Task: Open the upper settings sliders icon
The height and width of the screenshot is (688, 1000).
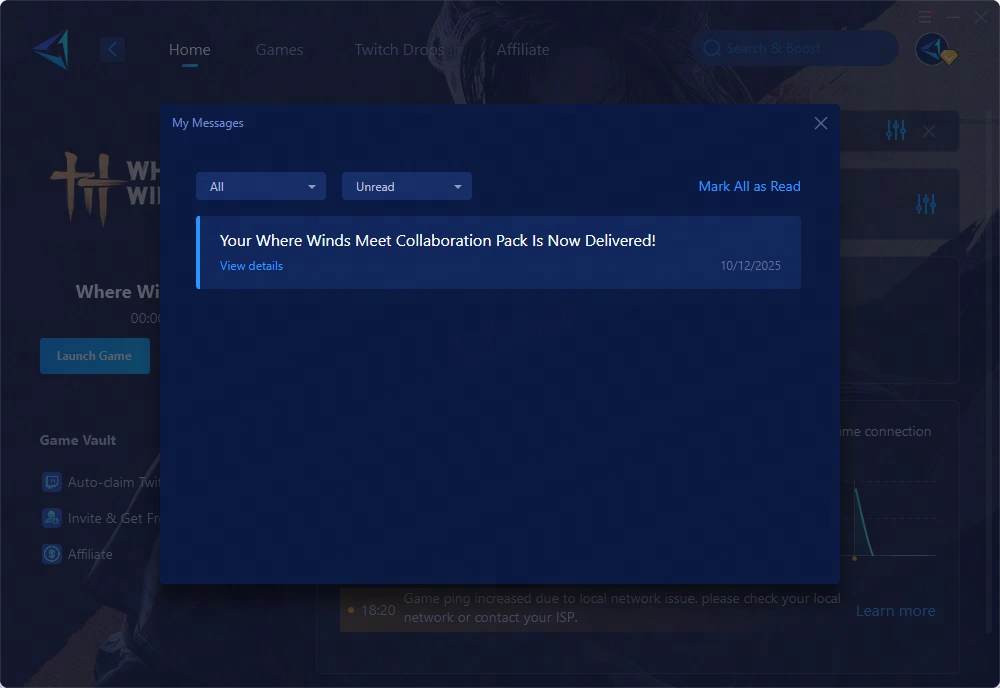Action: point(896,130)
